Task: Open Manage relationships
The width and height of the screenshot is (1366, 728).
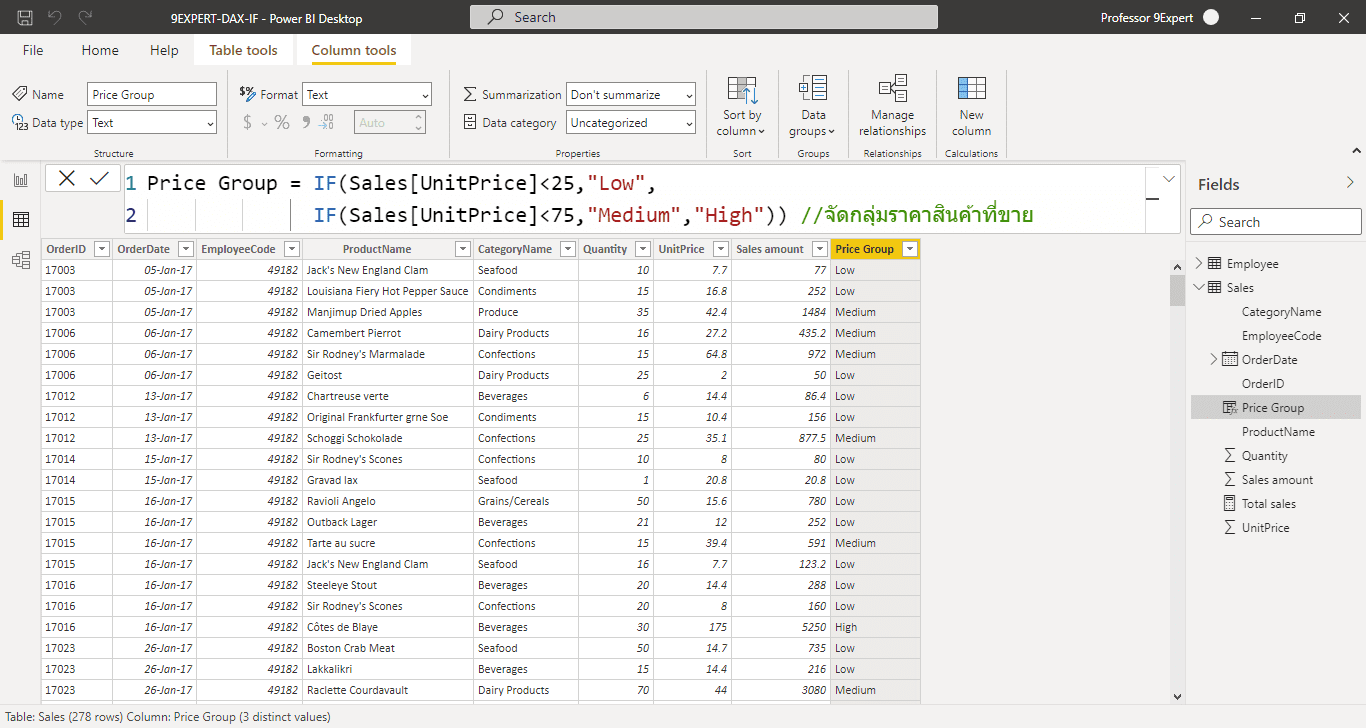Action: pyautogui.click(x=892, y=107)
